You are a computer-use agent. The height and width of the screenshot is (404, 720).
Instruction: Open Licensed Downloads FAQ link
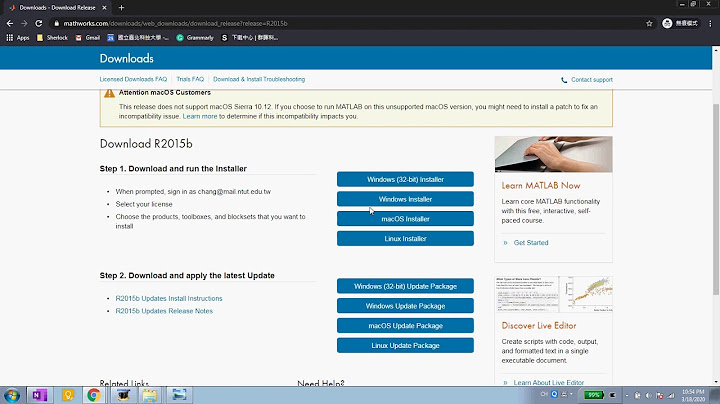[133, 79]
